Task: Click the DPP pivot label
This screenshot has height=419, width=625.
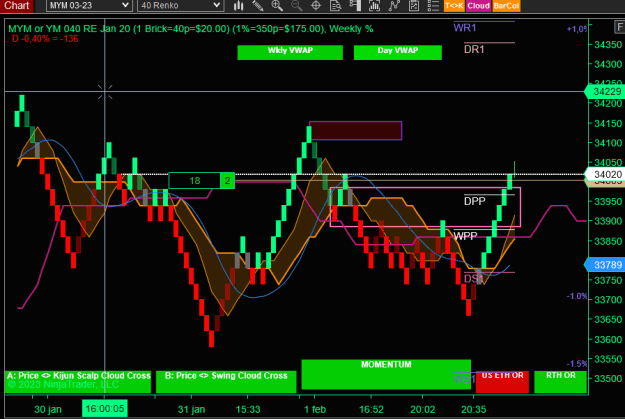Action: 475,201
